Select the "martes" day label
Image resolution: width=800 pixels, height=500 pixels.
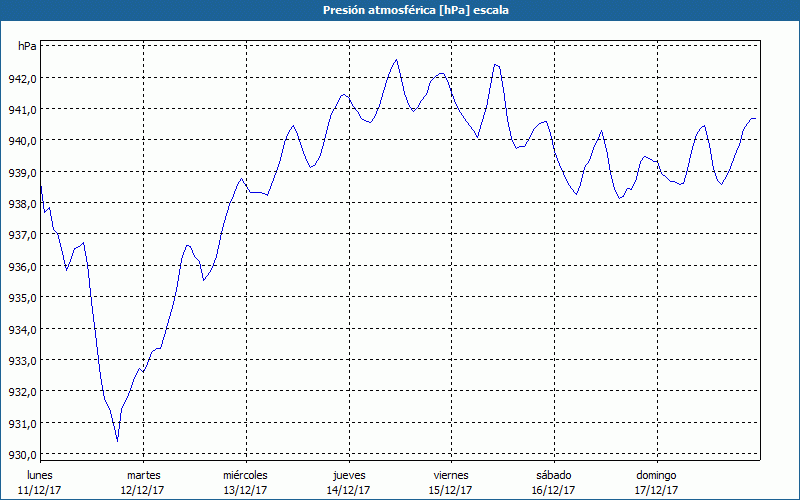point(143,474)
